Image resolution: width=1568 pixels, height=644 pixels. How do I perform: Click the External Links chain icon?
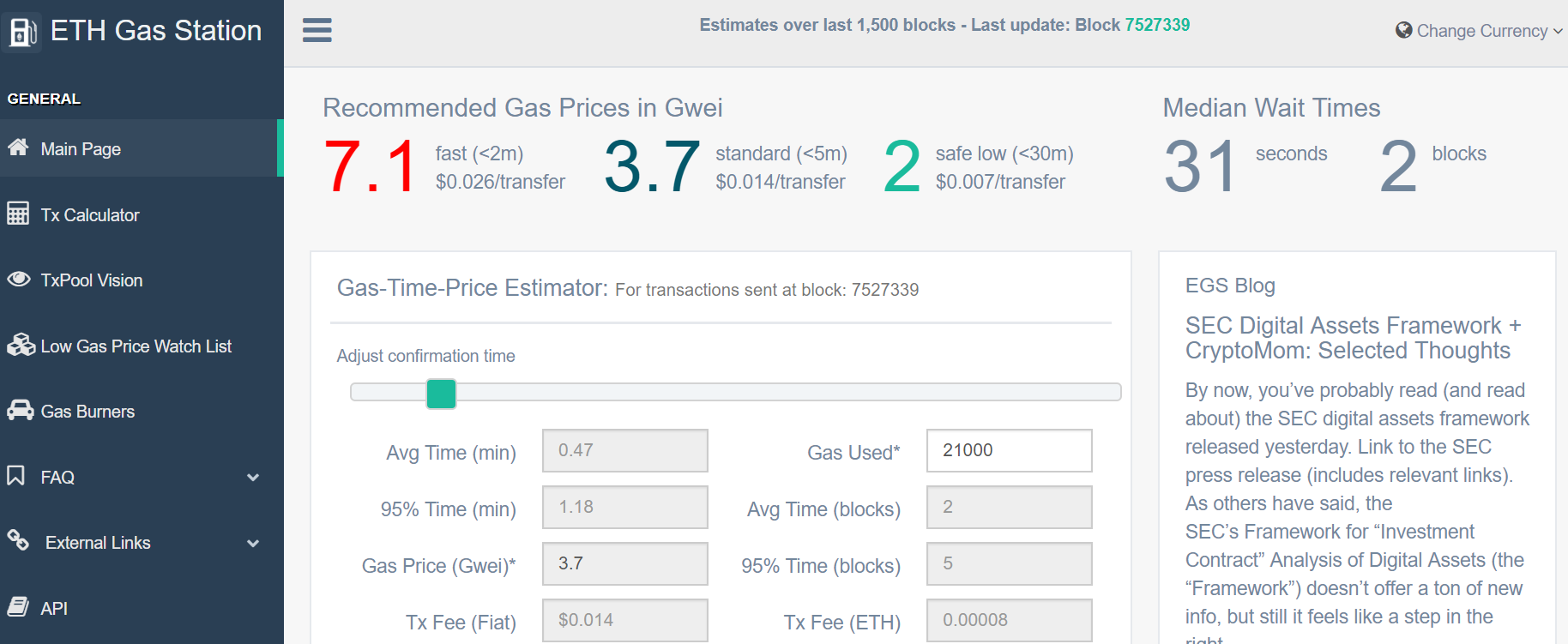click(x=18, y=540)
